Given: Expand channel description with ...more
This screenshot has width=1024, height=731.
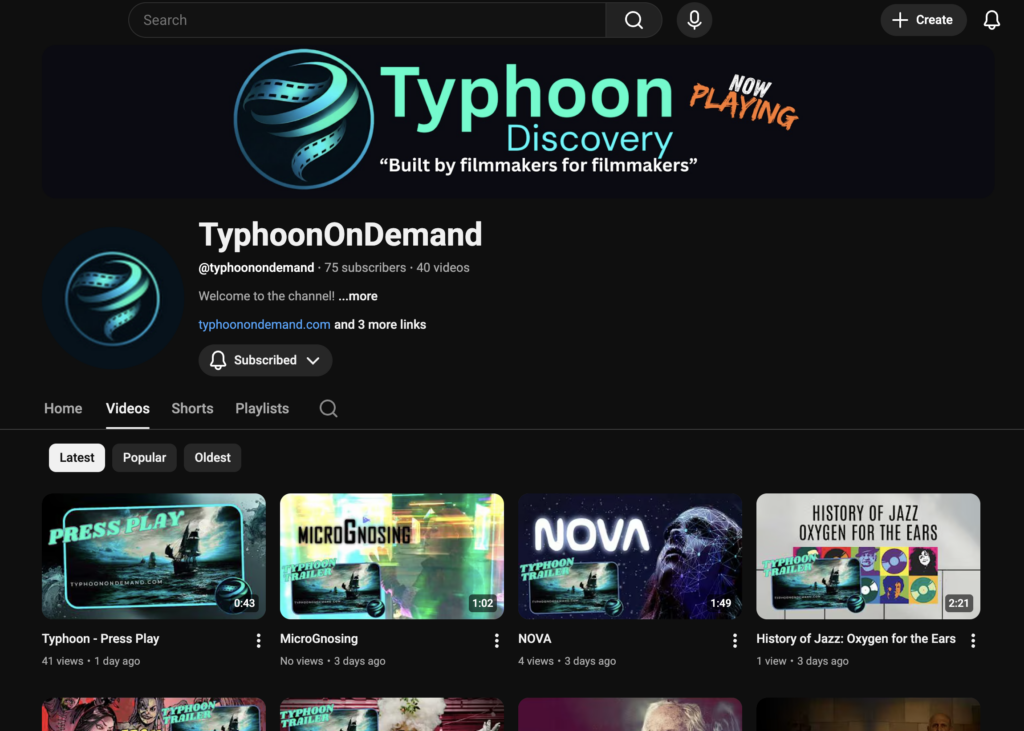Looking at the screenshot, I should [357, 296].
